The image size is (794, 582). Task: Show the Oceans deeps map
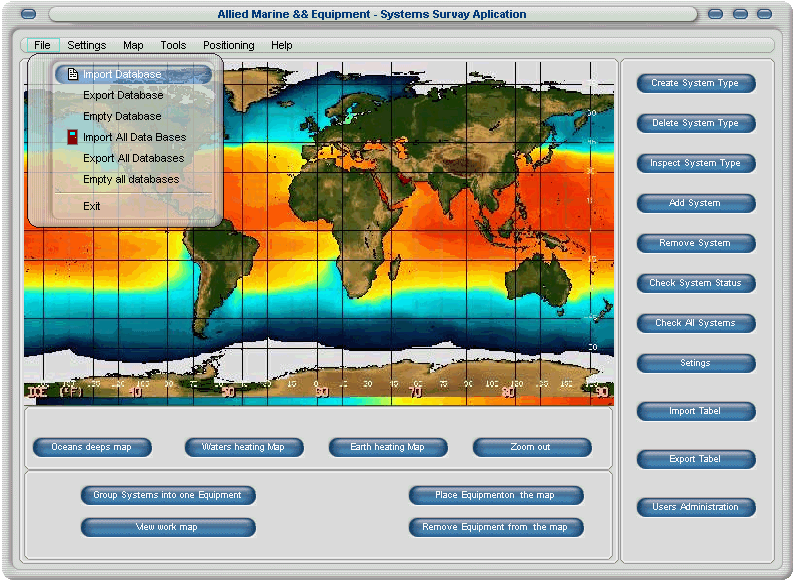tap(92, 447)
